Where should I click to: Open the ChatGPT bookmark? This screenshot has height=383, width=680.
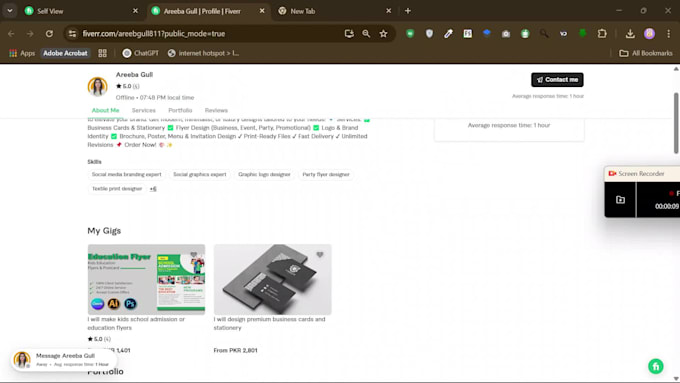(141, 53)
